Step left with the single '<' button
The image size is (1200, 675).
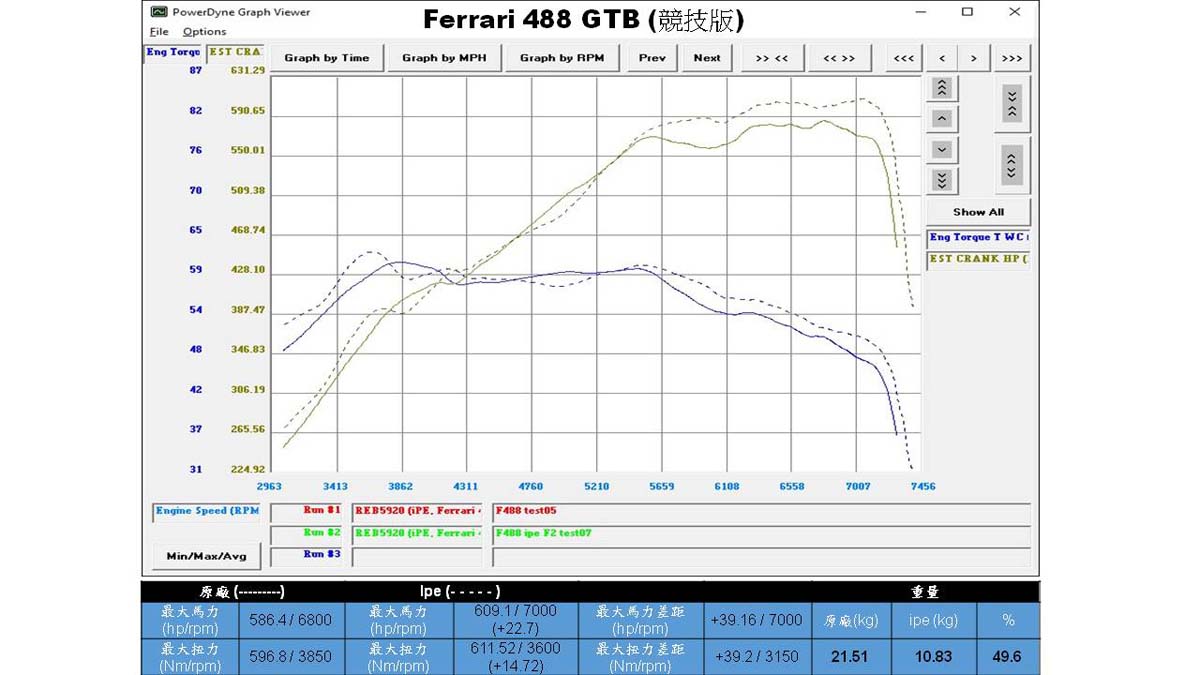coord(942,58)
